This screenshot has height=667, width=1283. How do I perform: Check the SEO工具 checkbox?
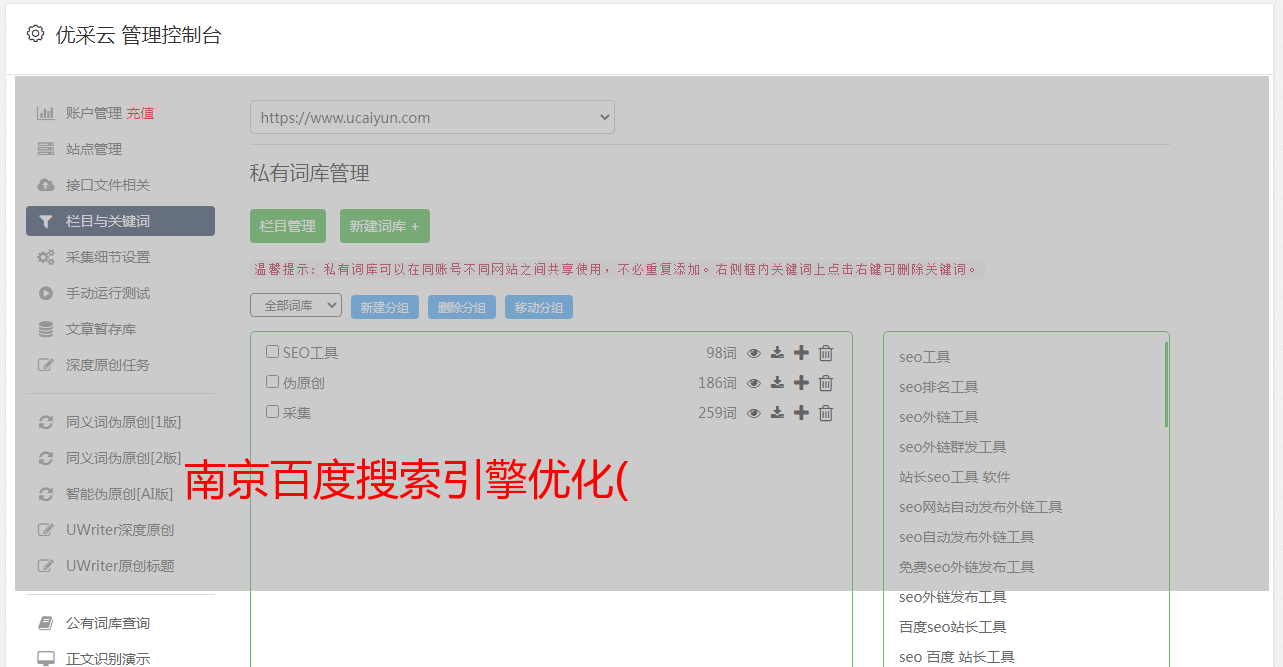tap(272, 352)
